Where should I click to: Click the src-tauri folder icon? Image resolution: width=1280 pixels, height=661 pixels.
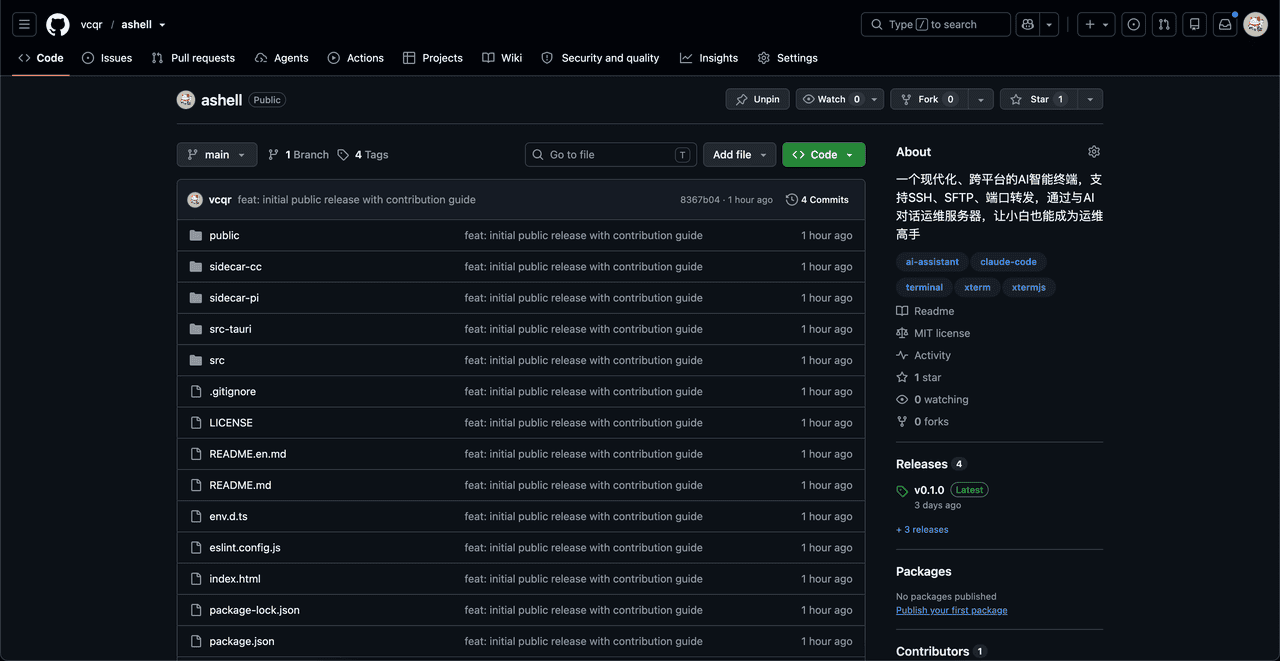(x=196, y=329)
